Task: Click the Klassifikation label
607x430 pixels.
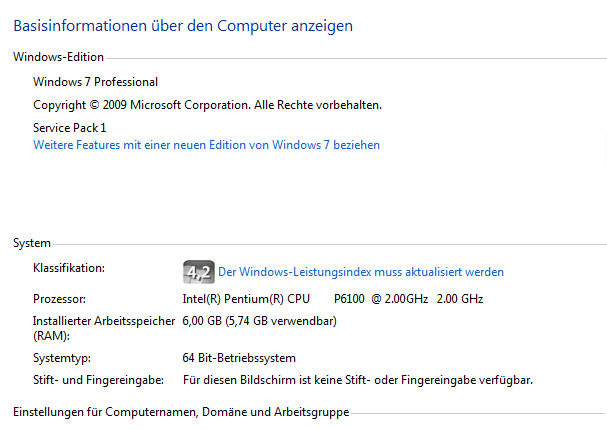Action: 68,268
